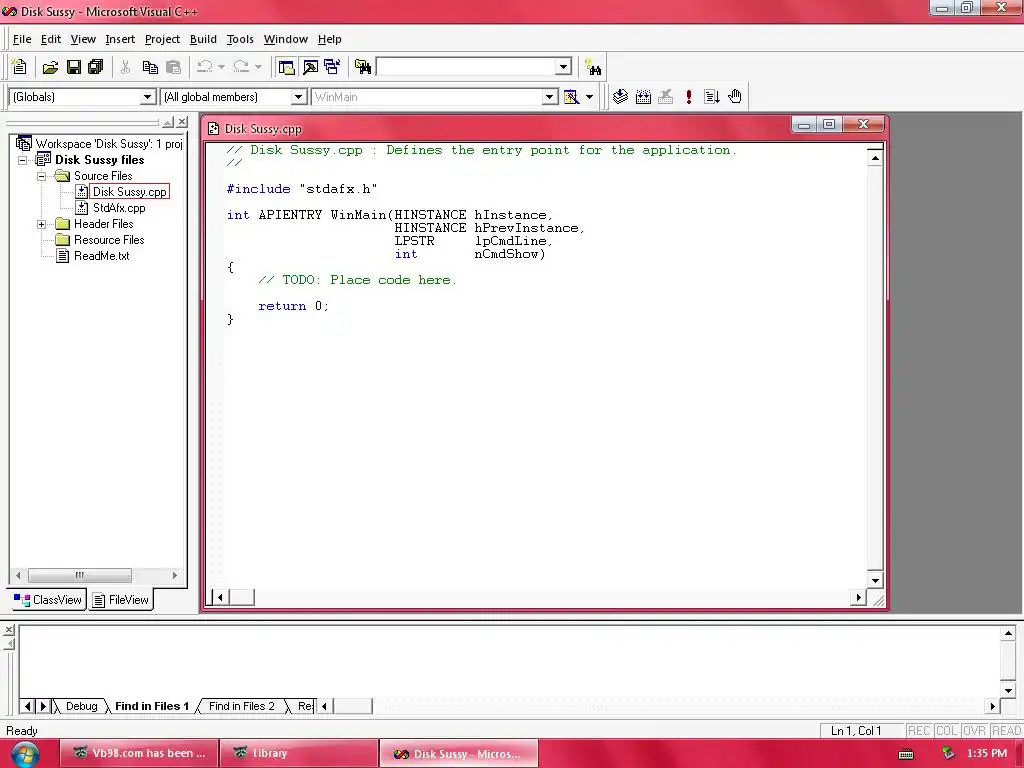1024x768 pixels.
Task: Click the workspace panel horizontal scrollbar thumb
Action: pos(80,575)
